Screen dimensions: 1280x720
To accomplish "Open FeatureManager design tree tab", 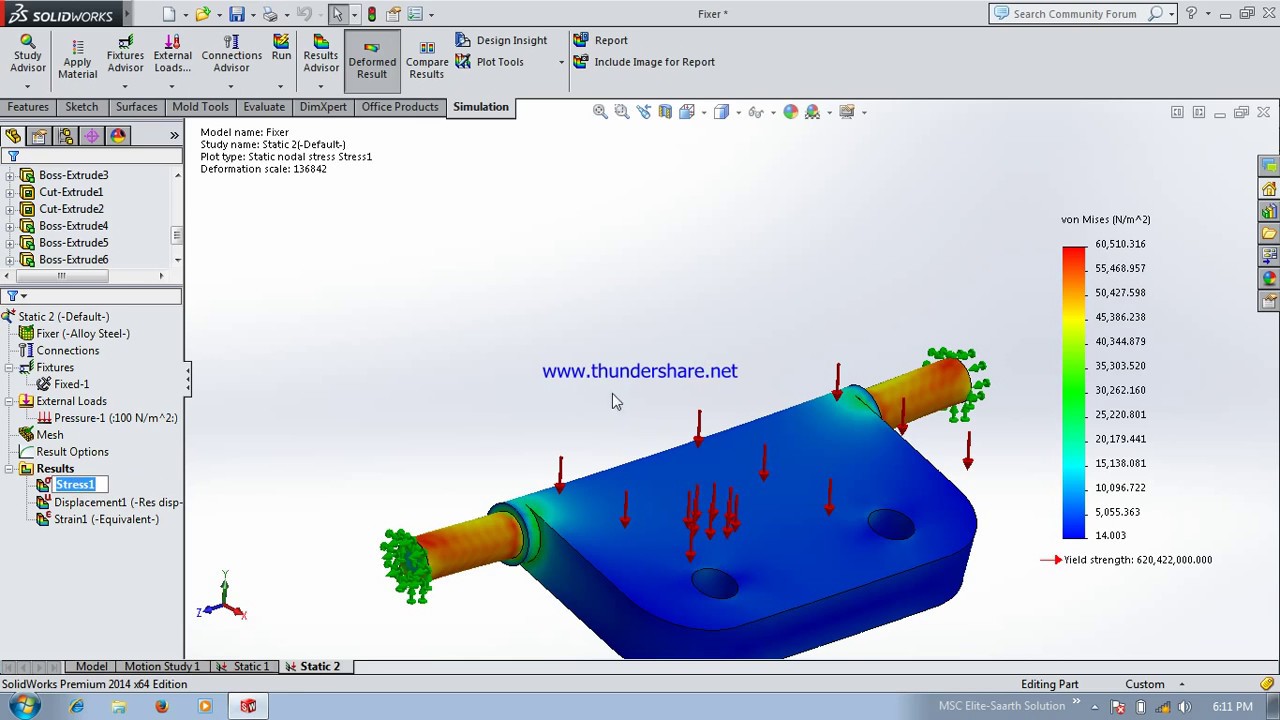I will point(13,136).
